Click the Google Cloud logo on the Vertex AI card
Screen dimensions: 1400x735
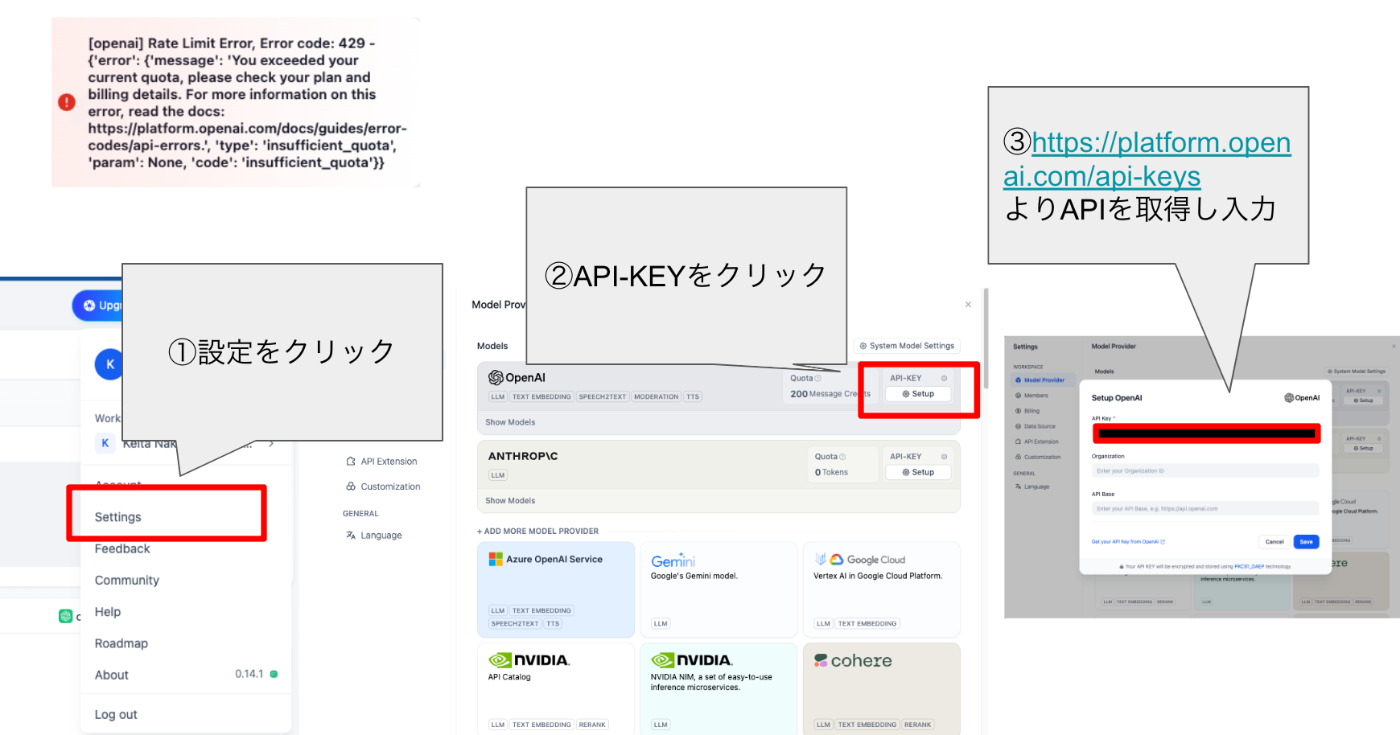coord(860,560)
